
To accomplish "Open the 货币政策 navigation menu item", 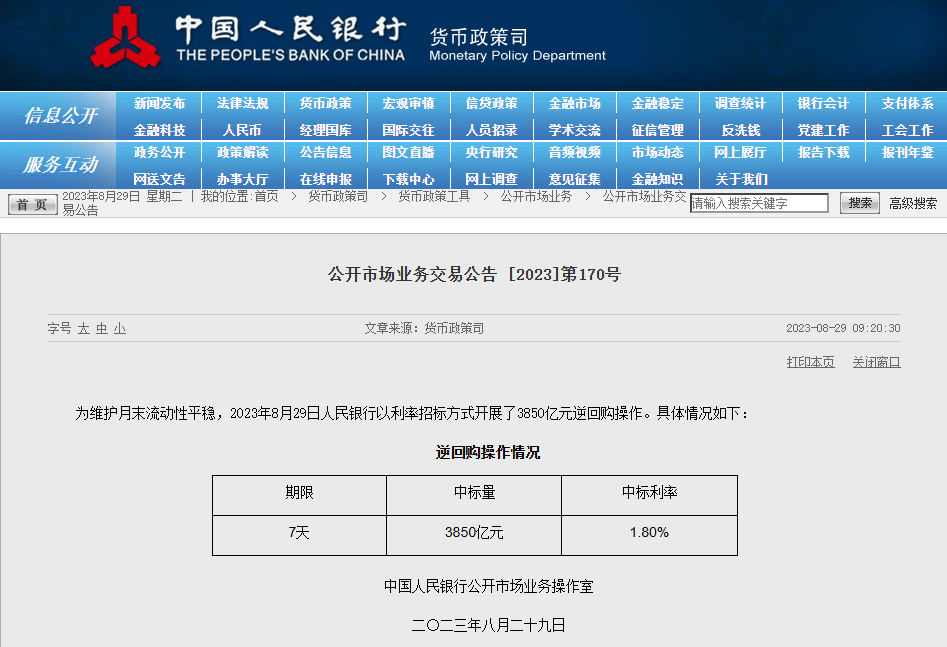I will [325, 103].
